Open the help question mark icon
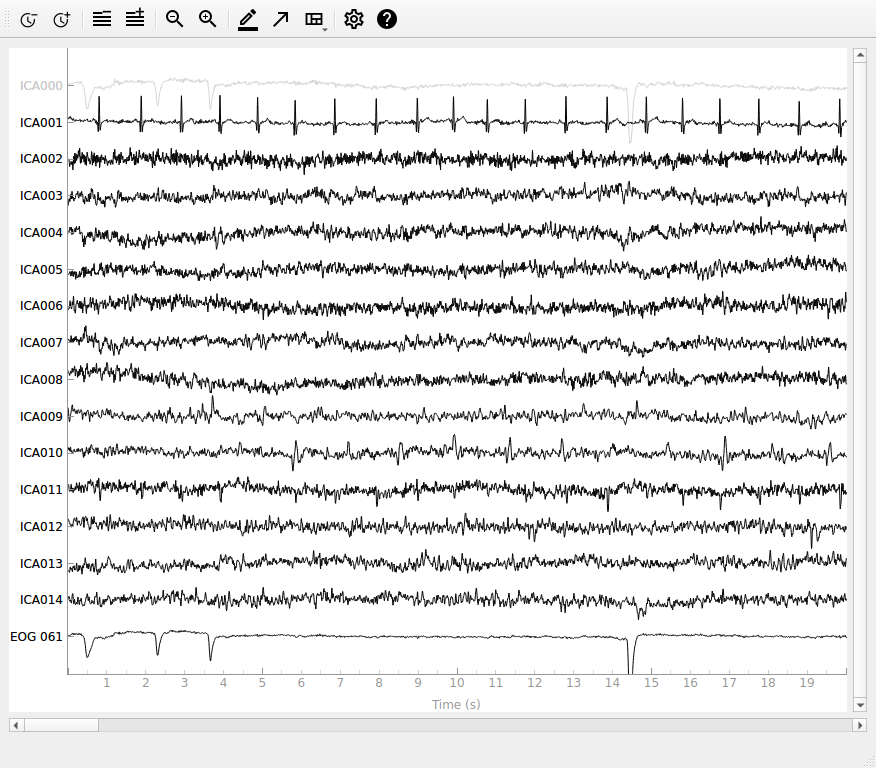Screen dimensions: 876x768 coord(387,19)
